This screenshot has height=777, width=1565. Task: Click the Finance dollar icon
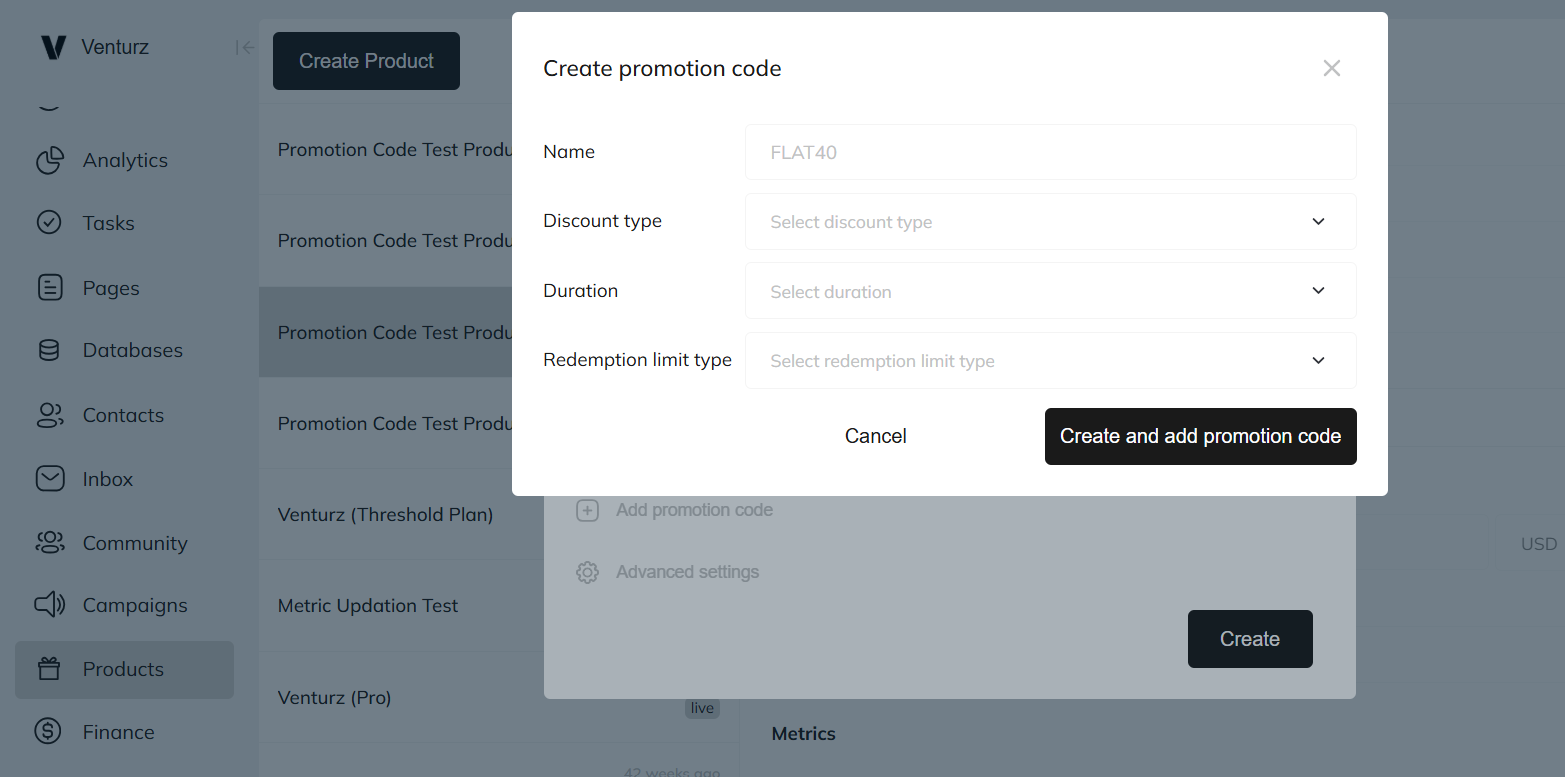pyautogui.click(x=49, y=732)
